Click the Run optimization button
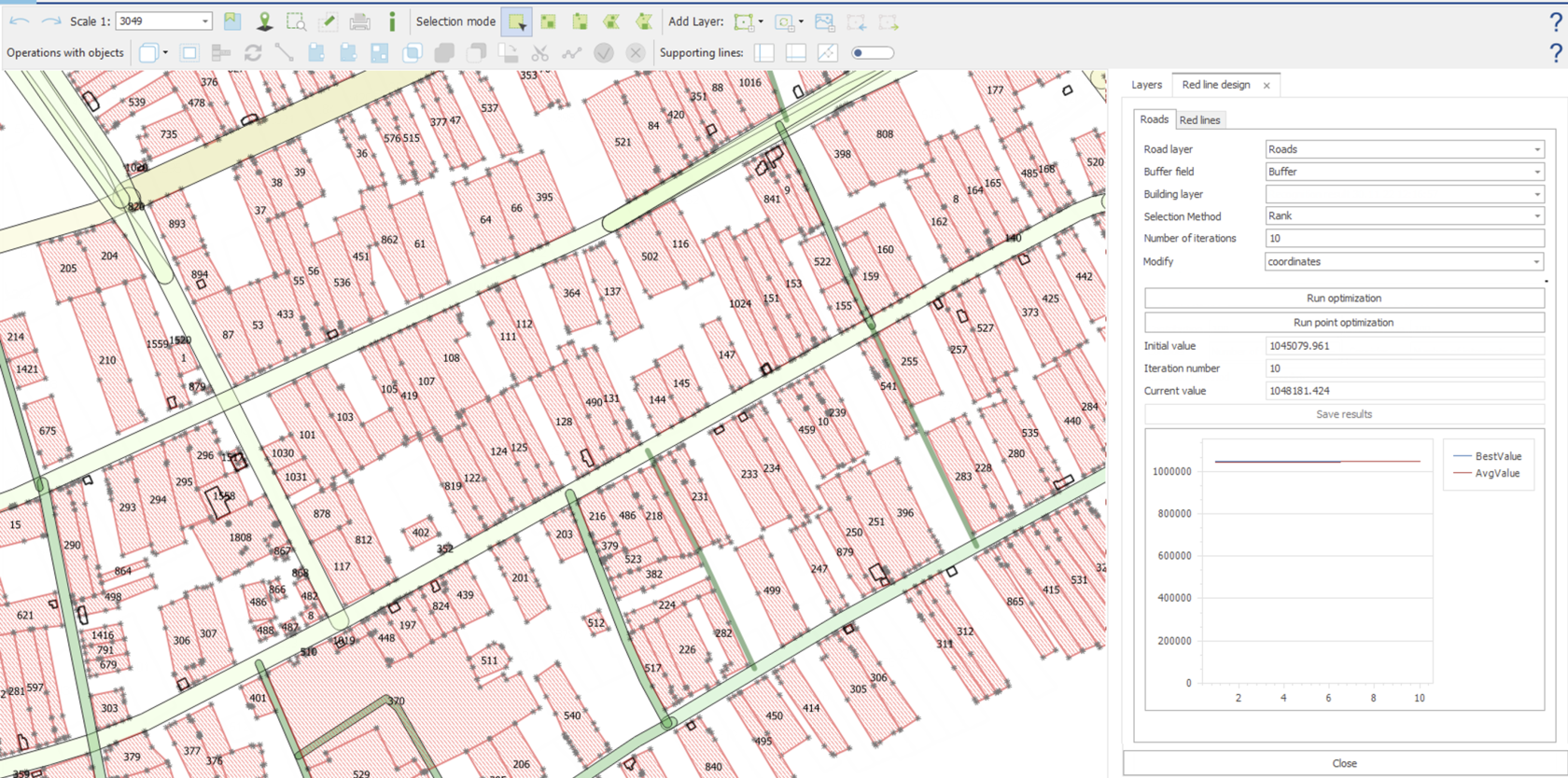The height and width of the screenshot is (778, 1568). click(1344, 299)
